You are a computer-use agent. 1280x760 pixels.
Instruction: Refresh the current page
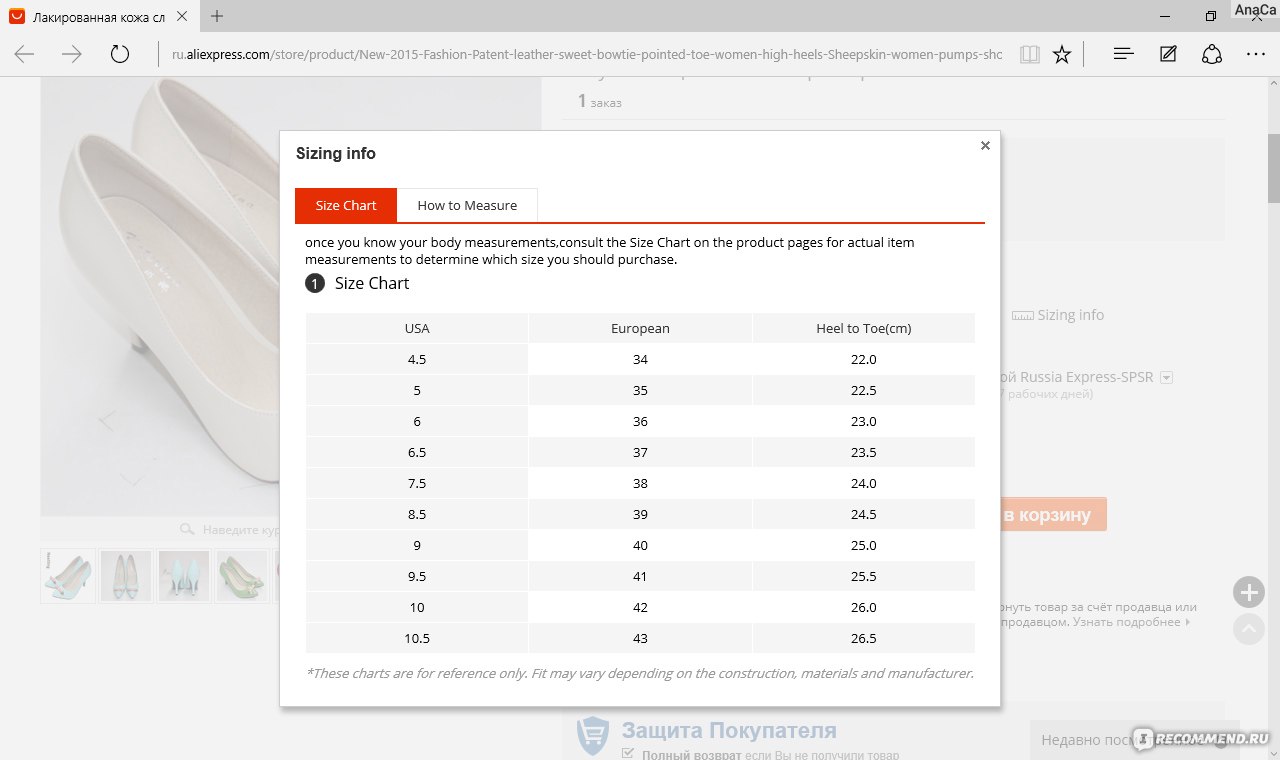click(x=120, y=54)
